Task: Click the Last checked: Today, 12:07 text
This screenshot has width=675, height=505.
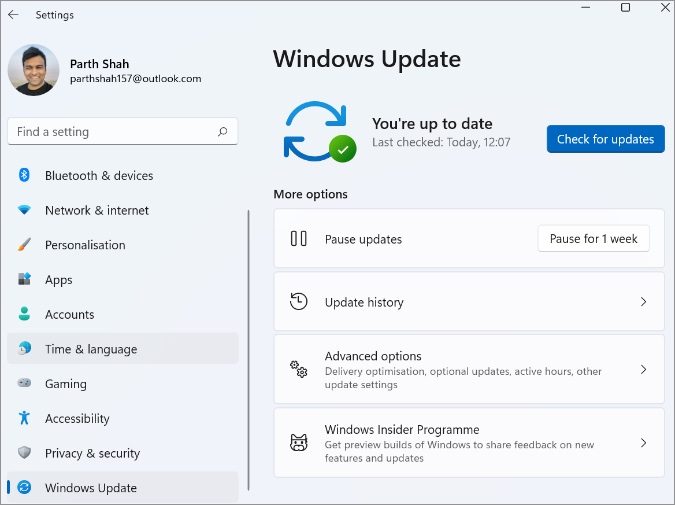Action: click(x=441, y=142)
